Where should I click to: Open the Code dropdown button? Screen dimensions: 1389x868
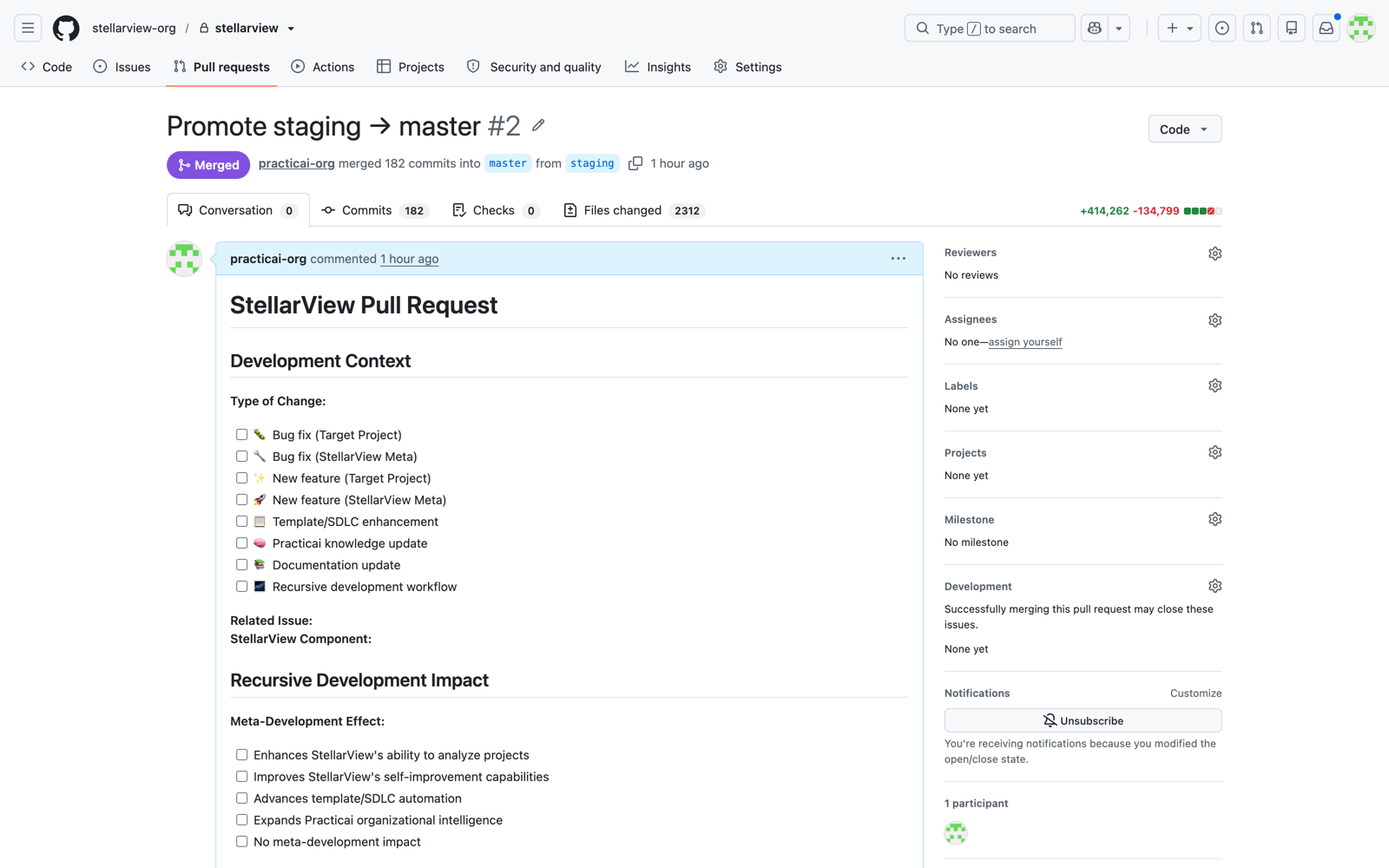click(1184, 129)
